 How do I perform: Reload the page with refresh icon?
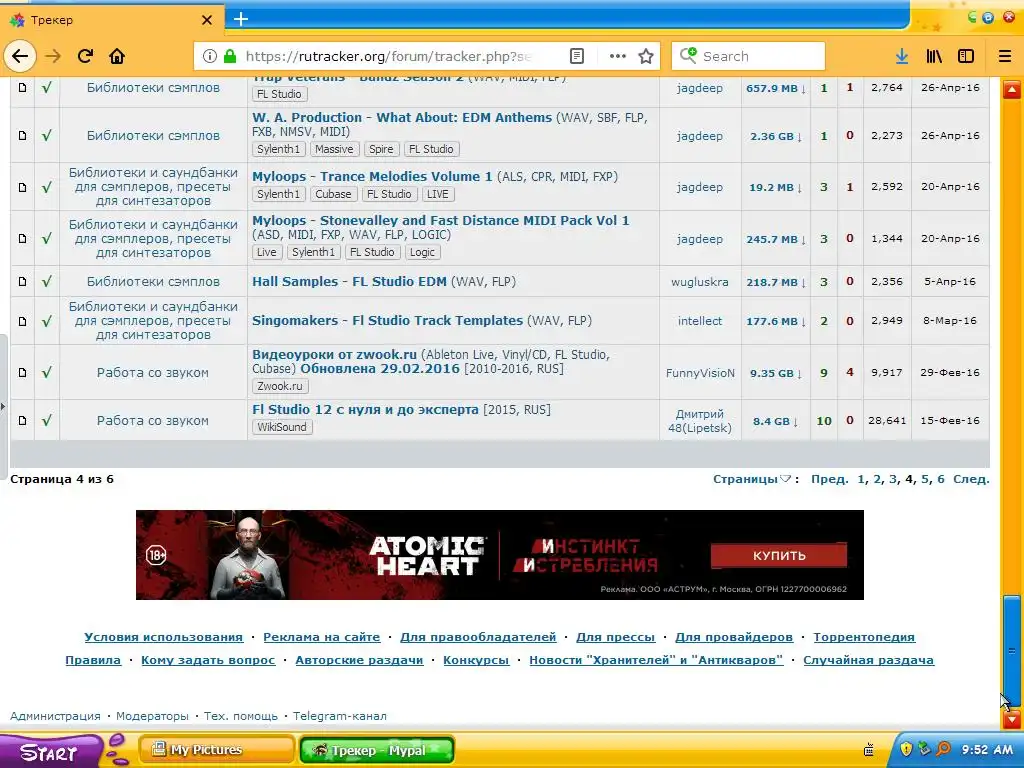[x=85, y=56]
